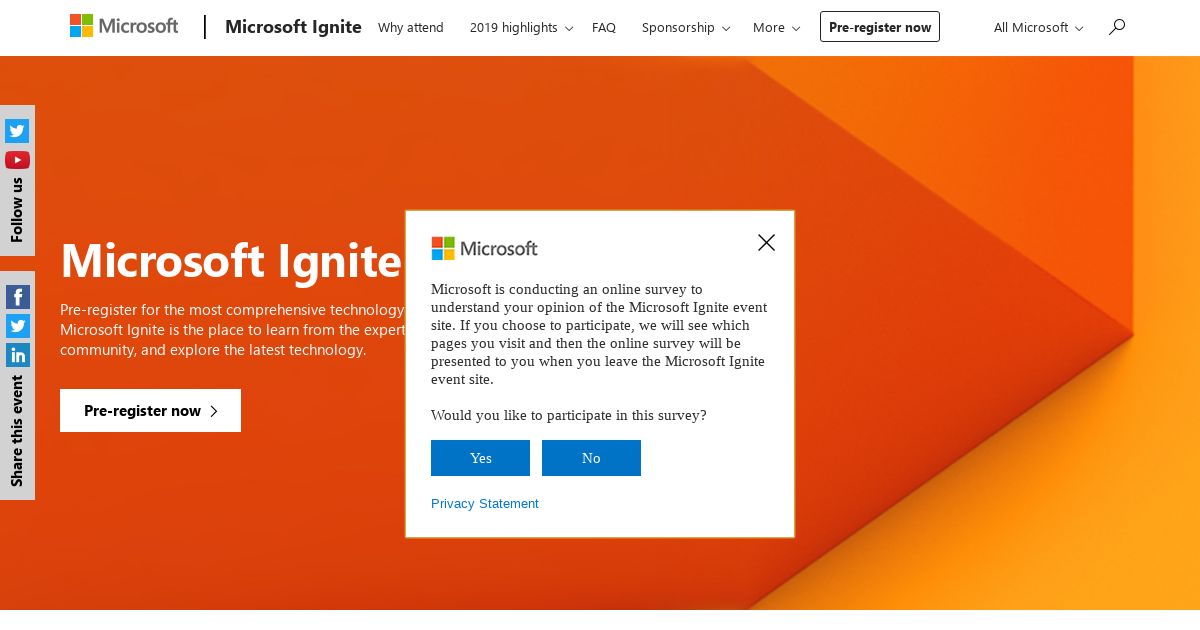Click the hero Pre-register now button
This screenshot has height=630, width=1200.
(150, 410)
